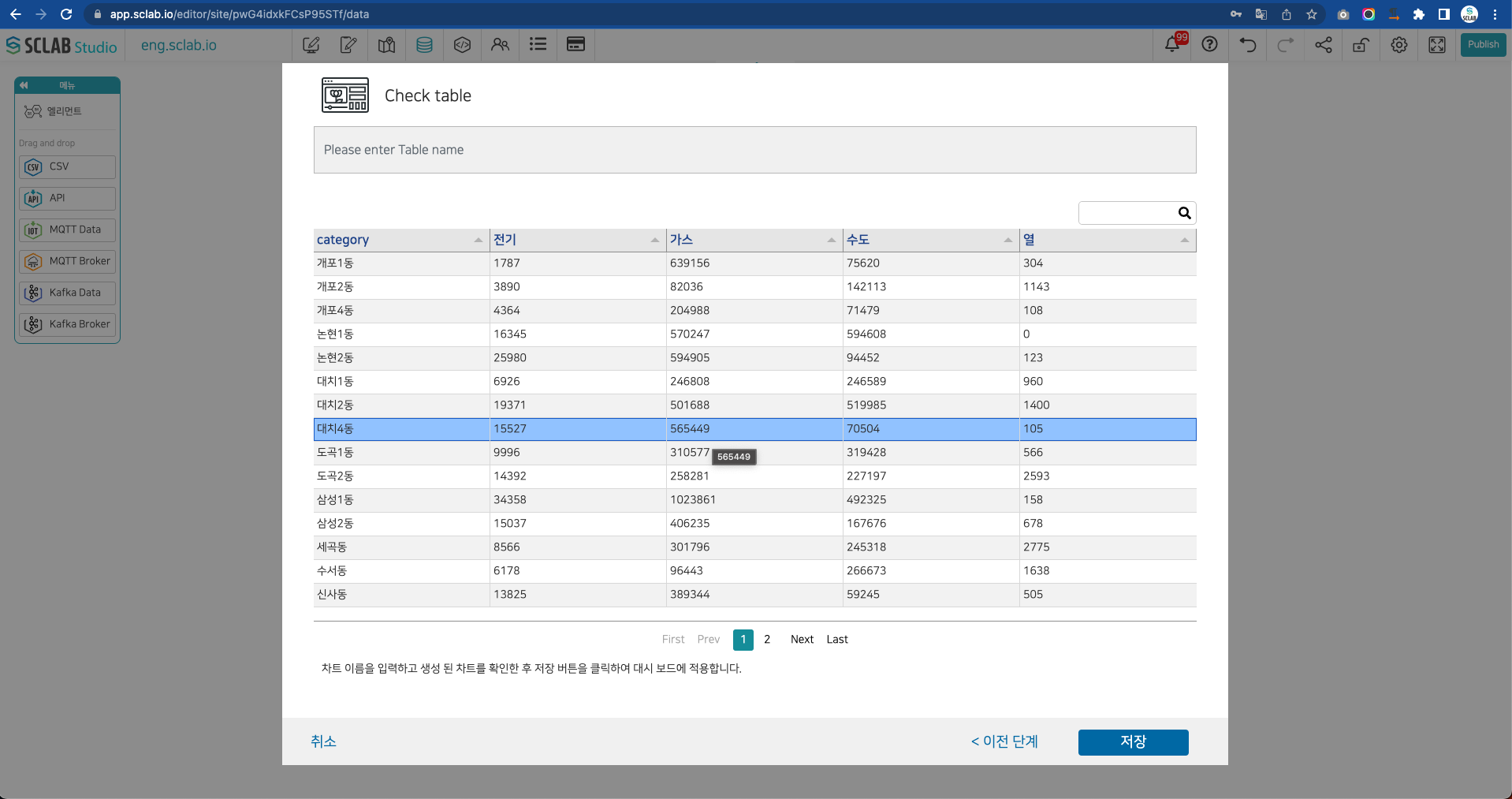Collapse the menu panel double-arrow

coord(24,85)
